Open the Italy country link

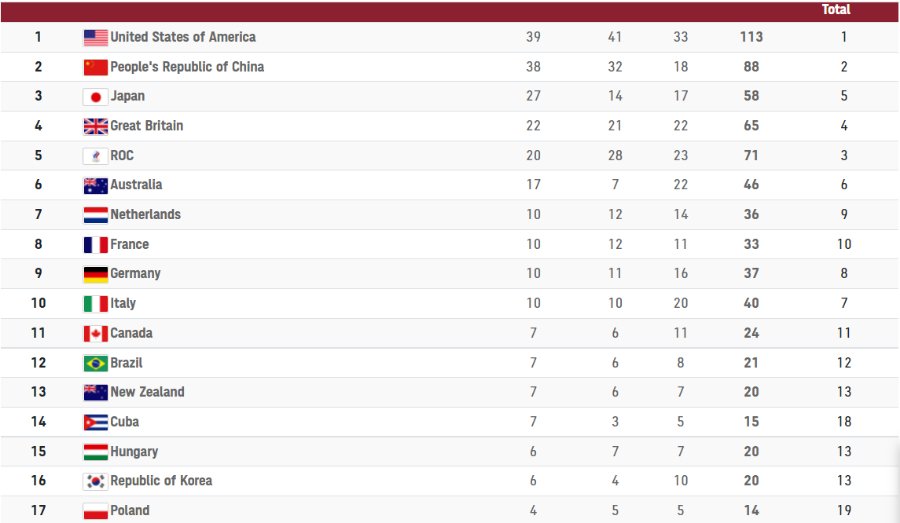(123, 303)
